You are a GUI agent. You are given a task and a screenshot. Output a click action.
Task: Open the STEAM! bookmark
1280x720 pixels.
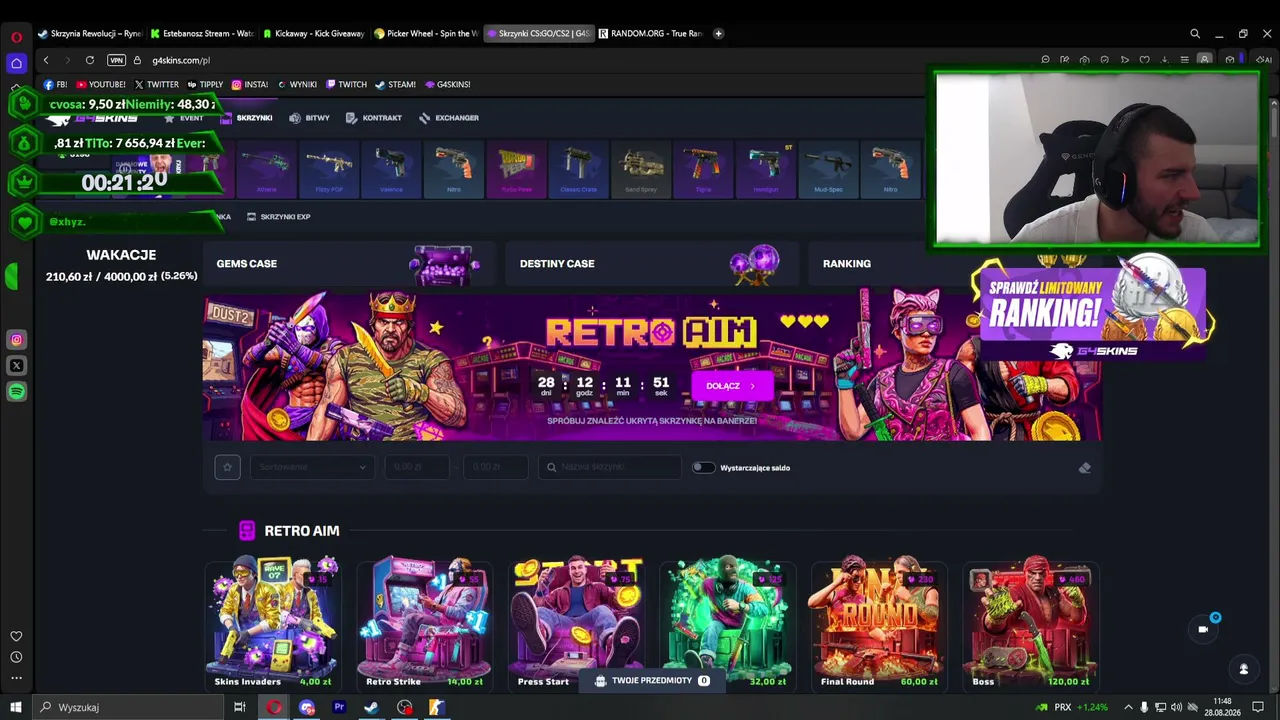(395, 85)
